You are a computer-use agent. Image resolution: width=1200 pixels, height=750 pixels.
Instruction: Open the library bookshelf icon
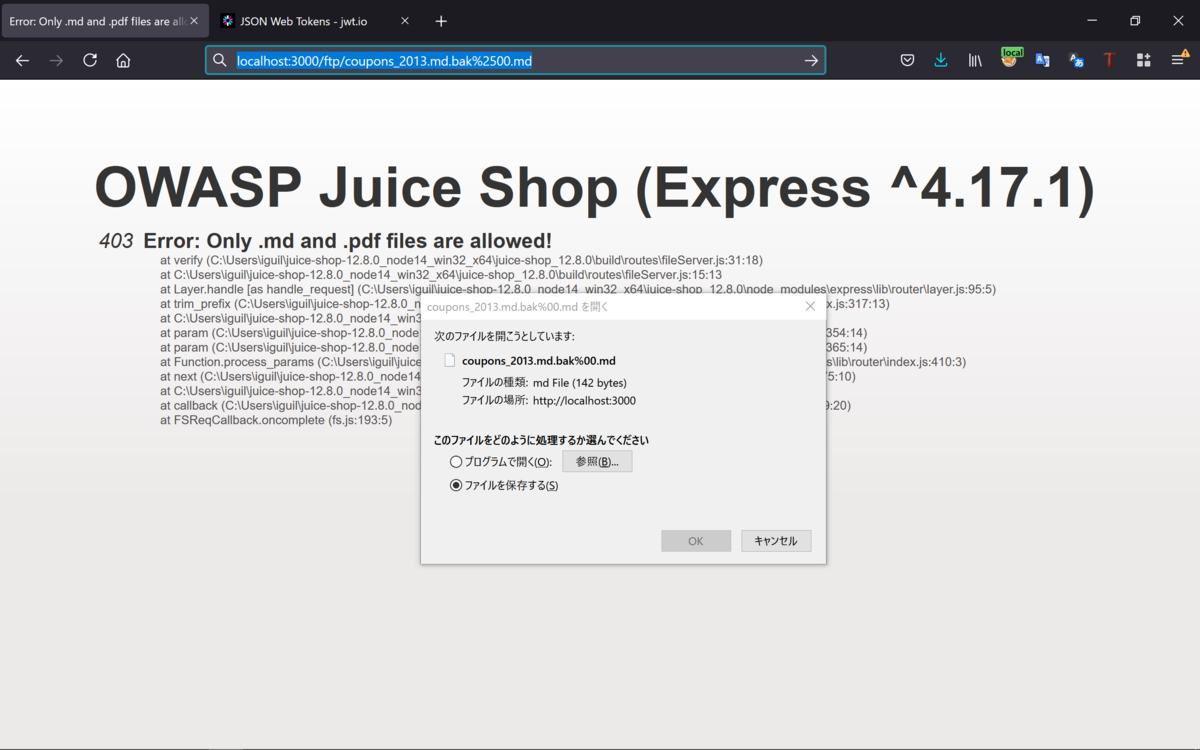point(975,60)
